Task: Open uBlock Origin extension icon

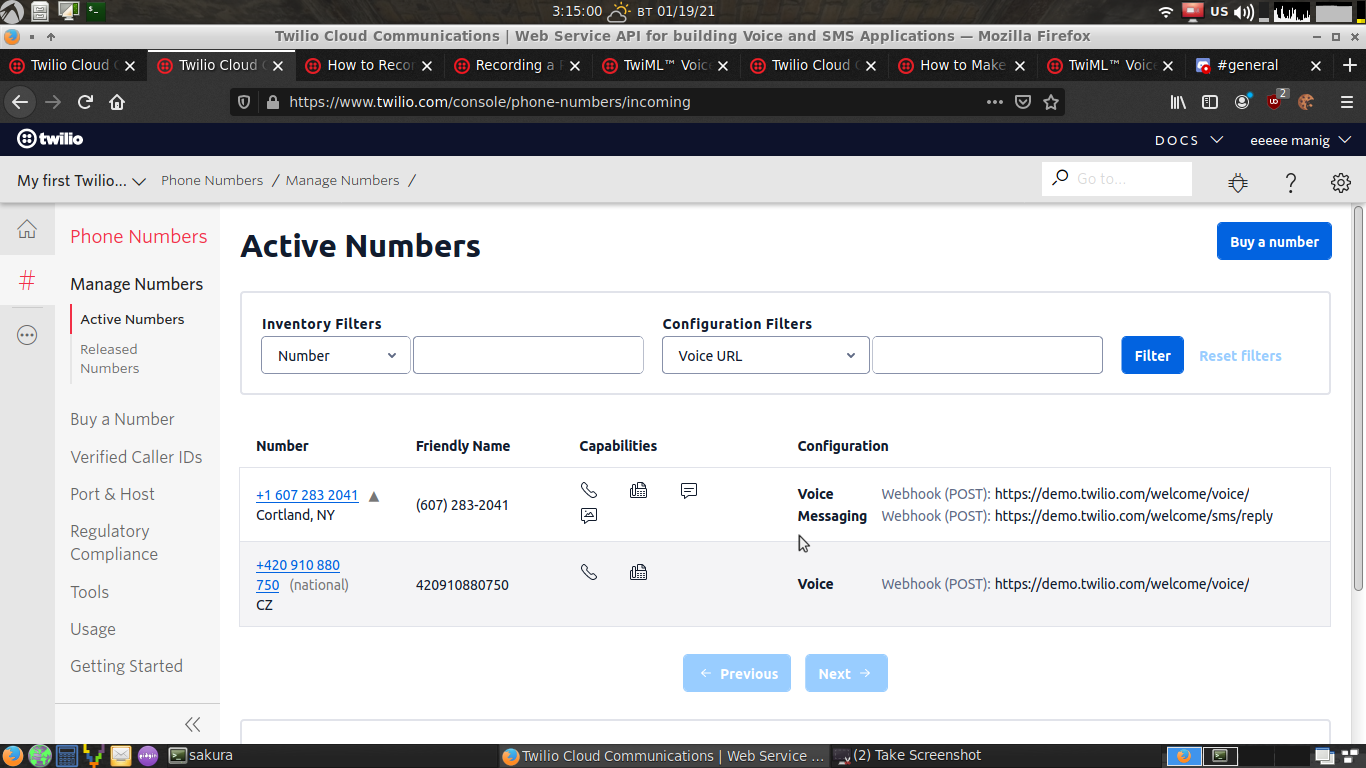Action: [x=1275, y=101]
